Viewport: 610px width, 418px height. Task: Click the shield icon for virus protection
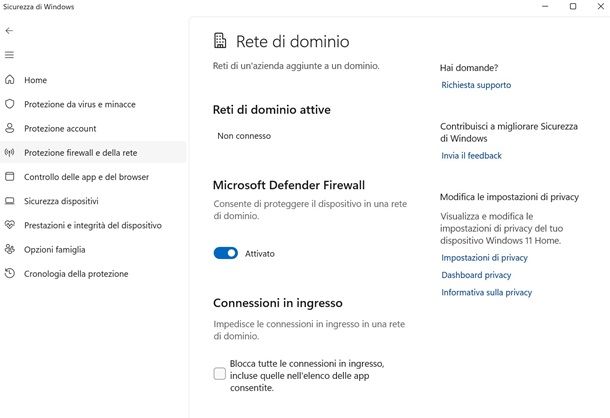click(x=10, y=104)
